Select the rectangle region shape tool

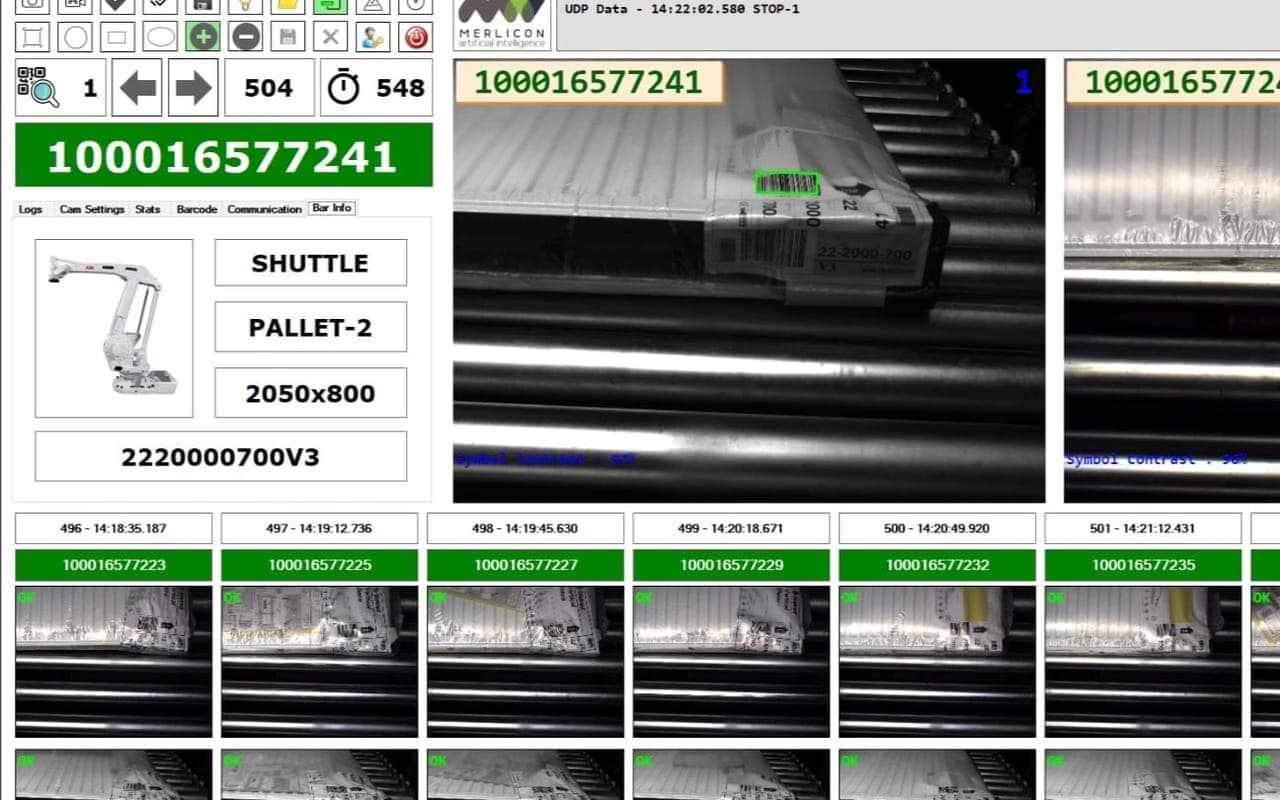click(x=118, y=38)
